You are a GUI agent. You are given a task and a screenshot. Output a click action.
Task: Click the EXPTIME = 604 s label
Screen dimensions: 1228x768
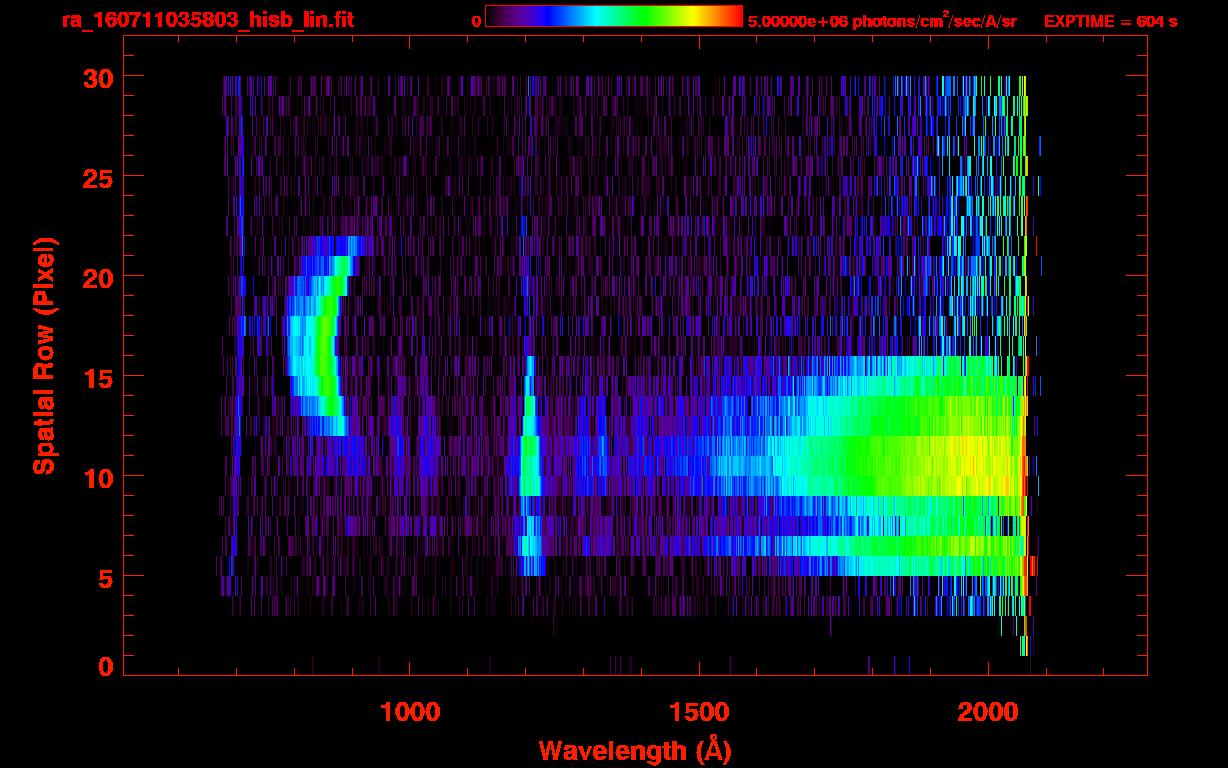1110,21
